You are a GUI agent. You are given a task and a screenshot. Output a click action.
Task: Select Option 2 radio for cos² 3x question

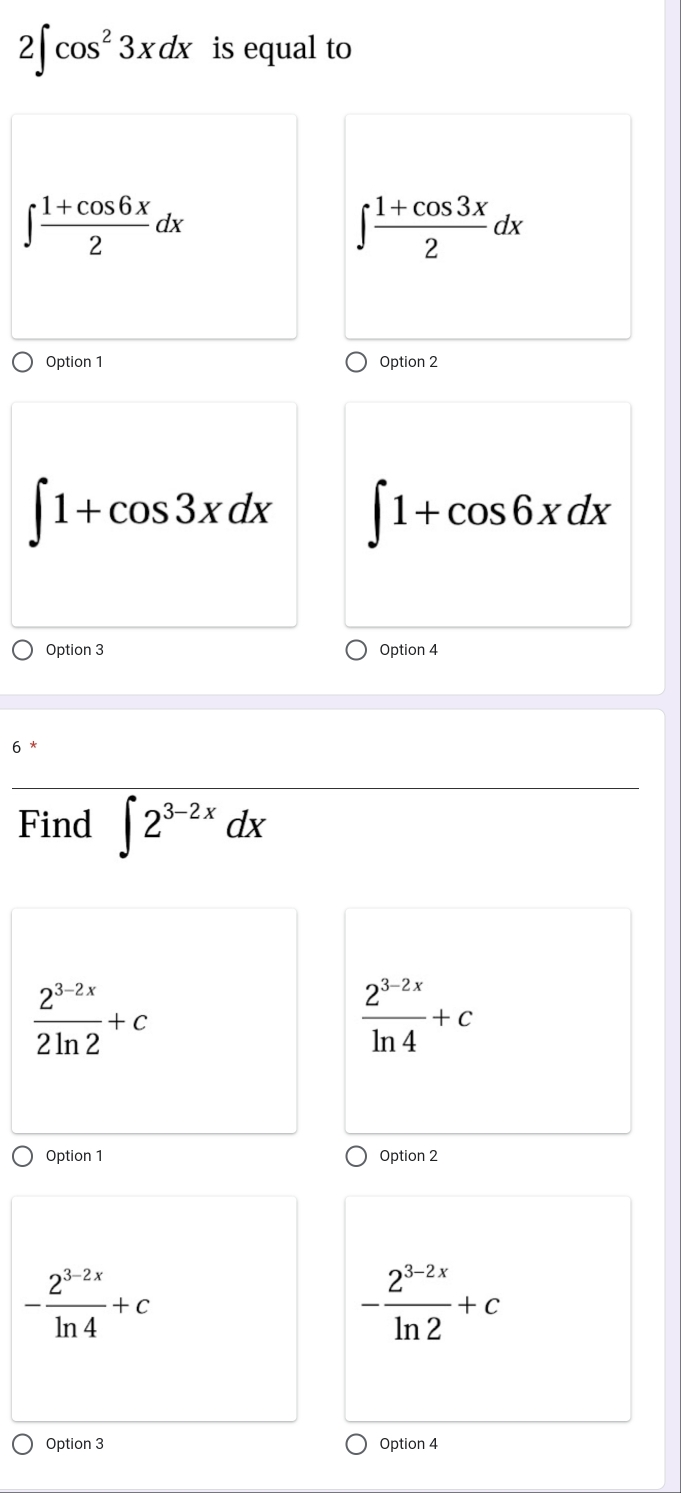click(x=357, y=362)
